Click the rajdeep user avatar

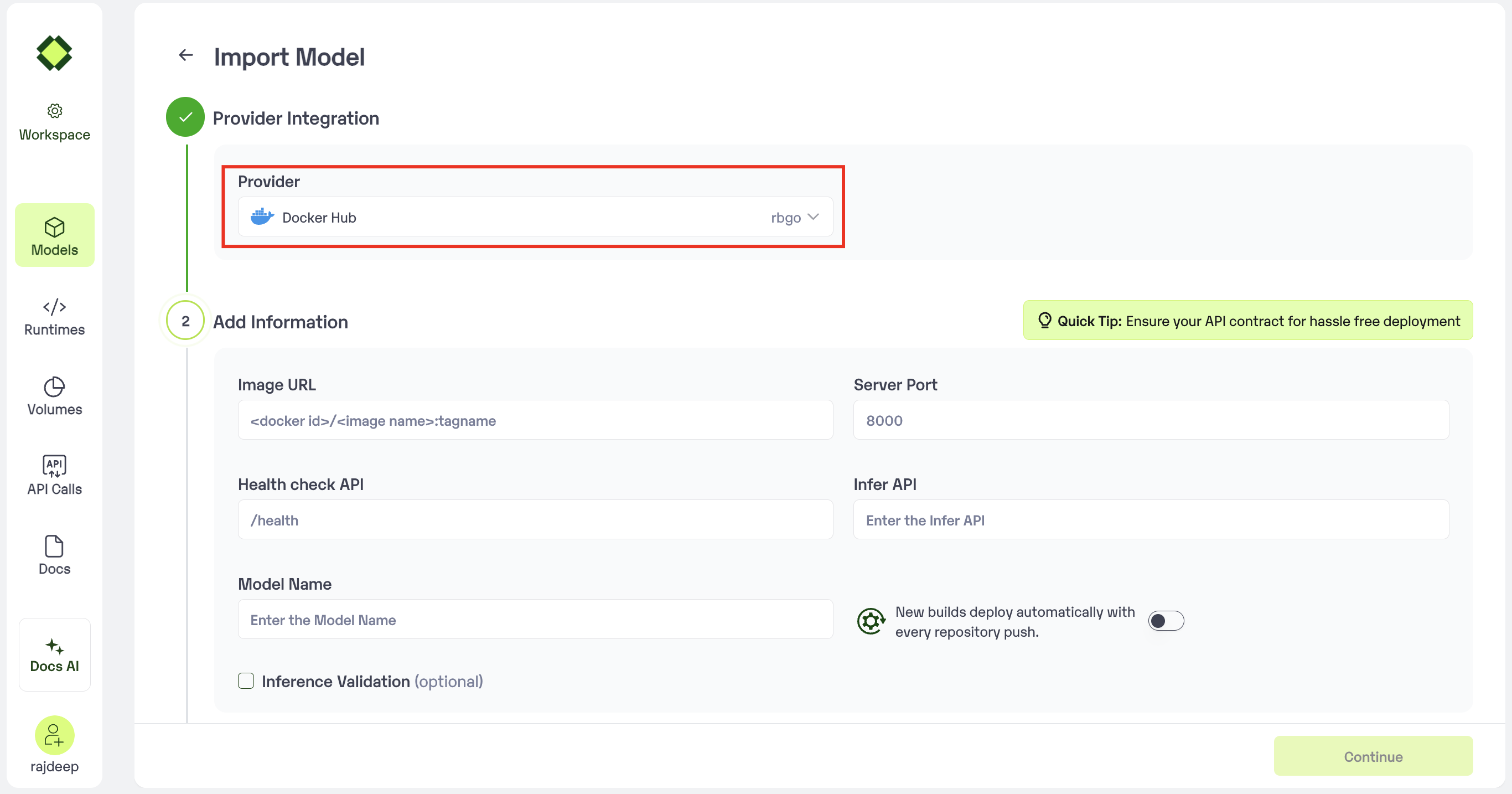tap(55, 735)
